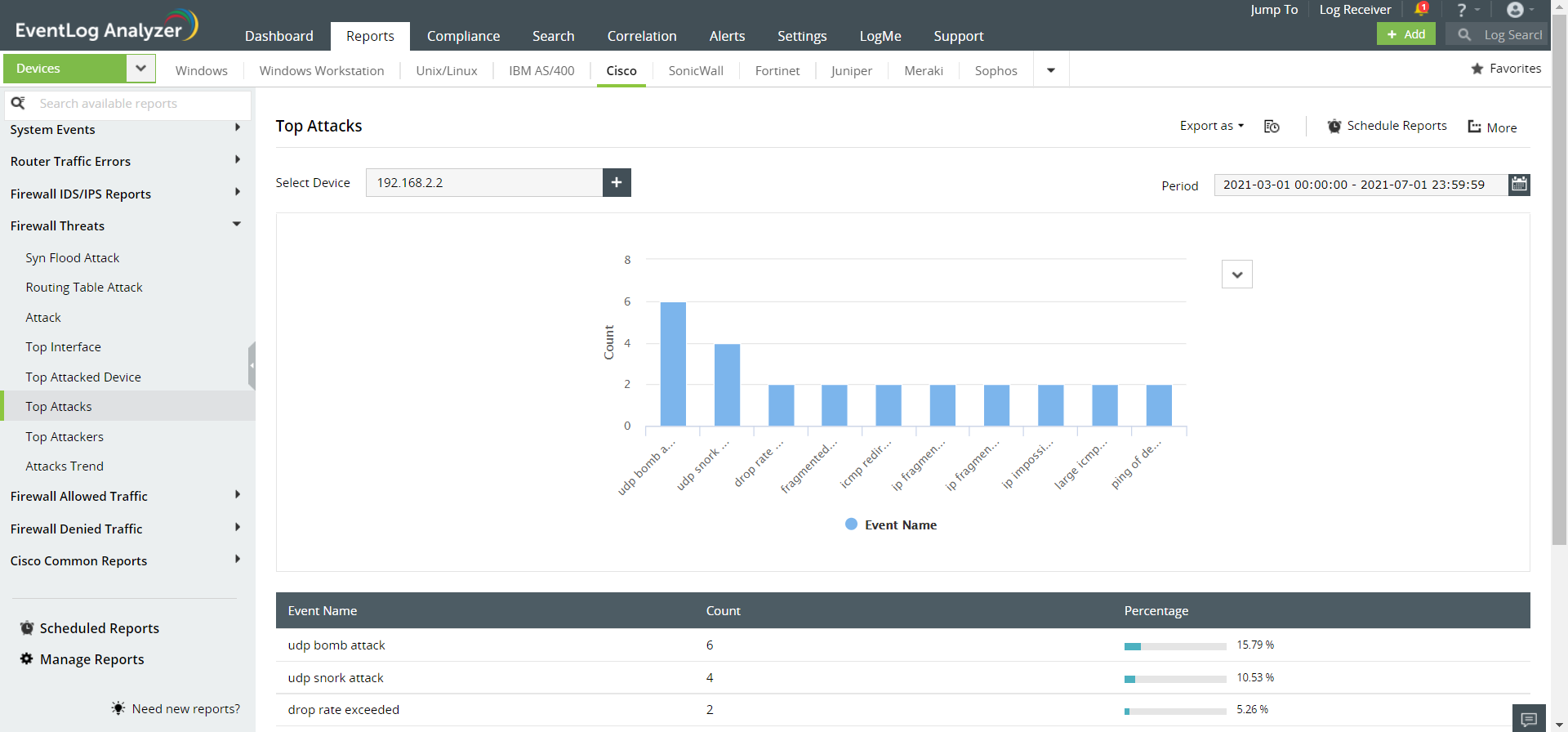
Task: Switch to the Compliance tab
Action: tap(463, 36)
